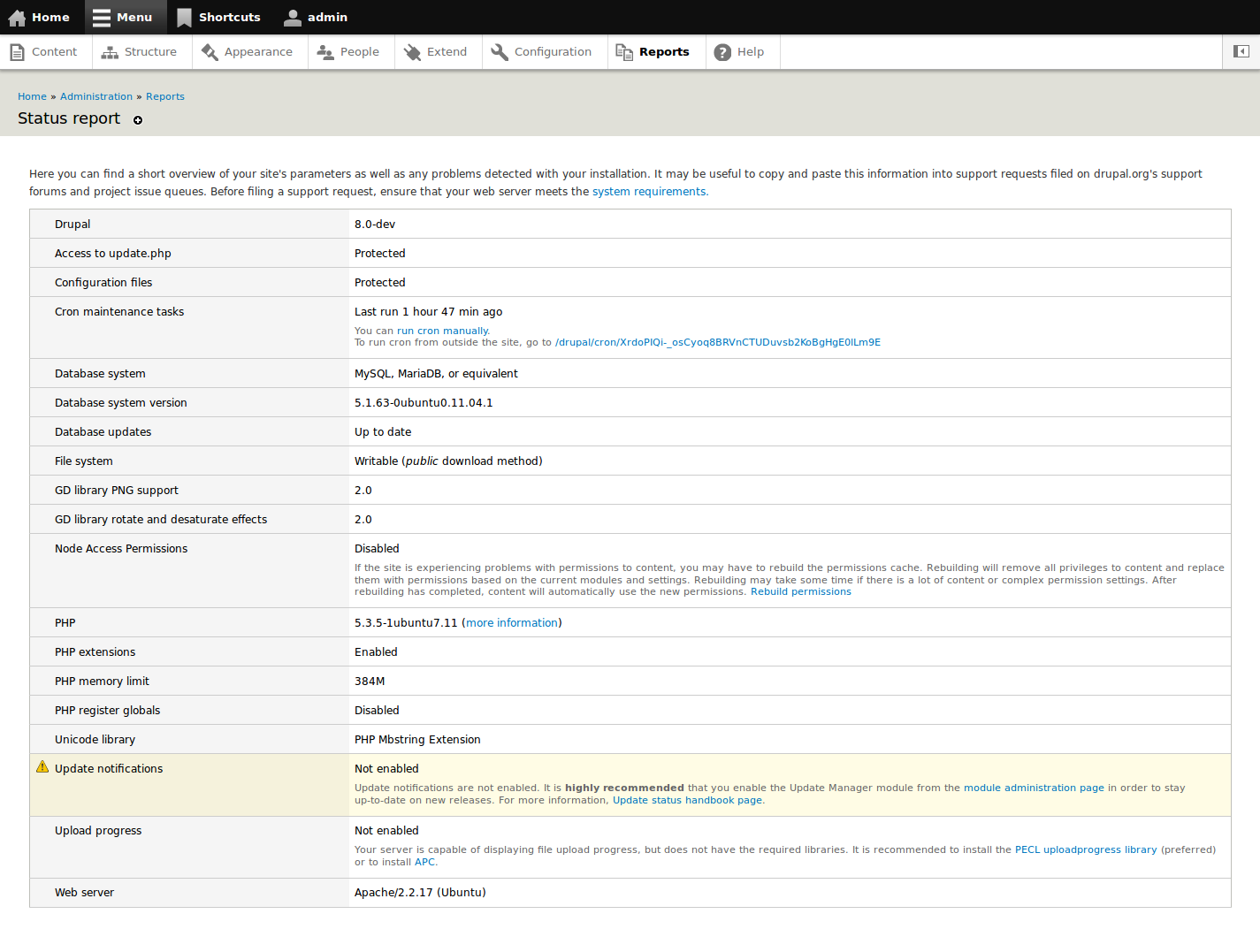Open PECL uploadprogress library link

click(x=1086, y=849)
